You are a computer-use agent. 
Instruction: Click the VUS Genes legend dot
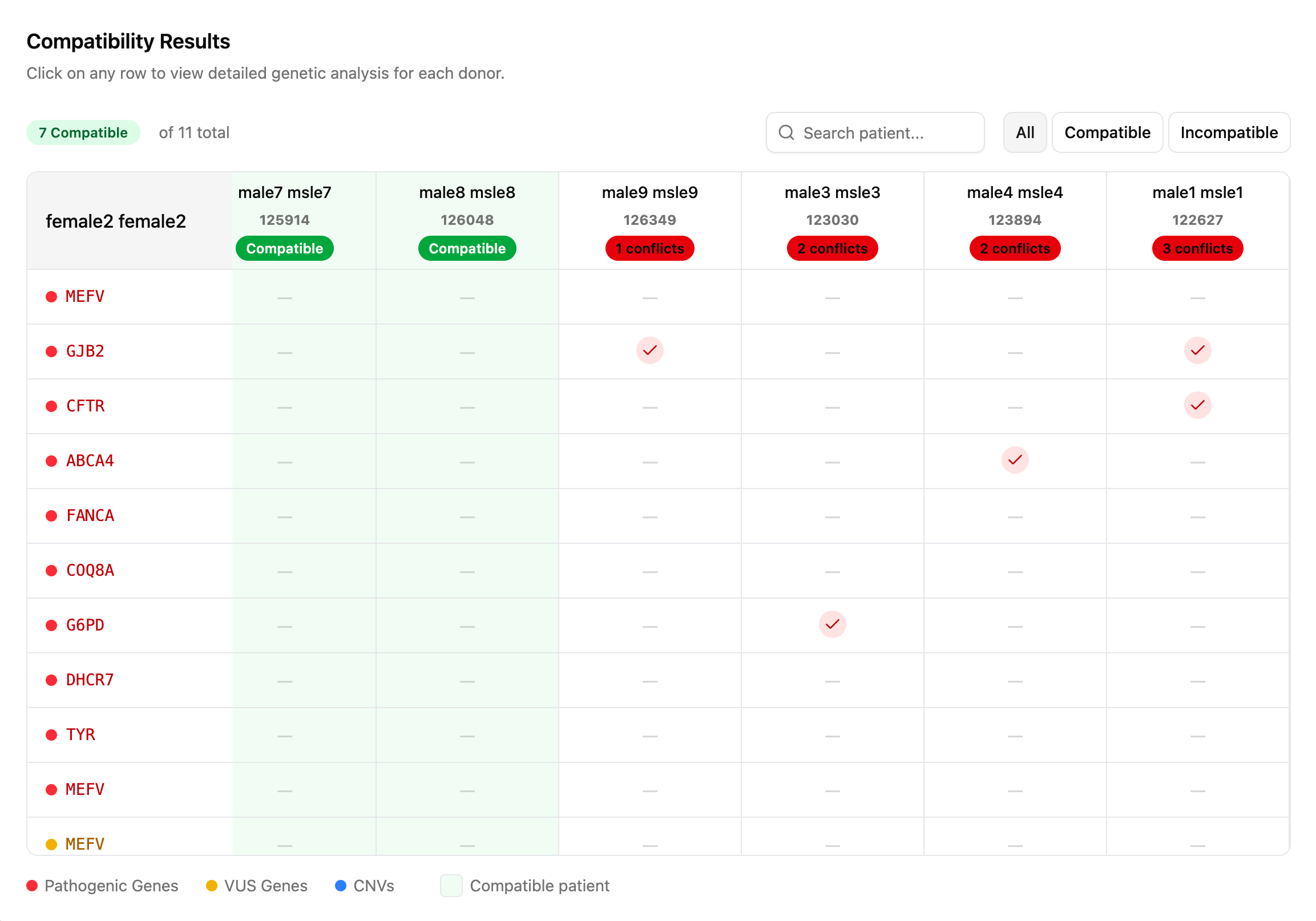212,886
